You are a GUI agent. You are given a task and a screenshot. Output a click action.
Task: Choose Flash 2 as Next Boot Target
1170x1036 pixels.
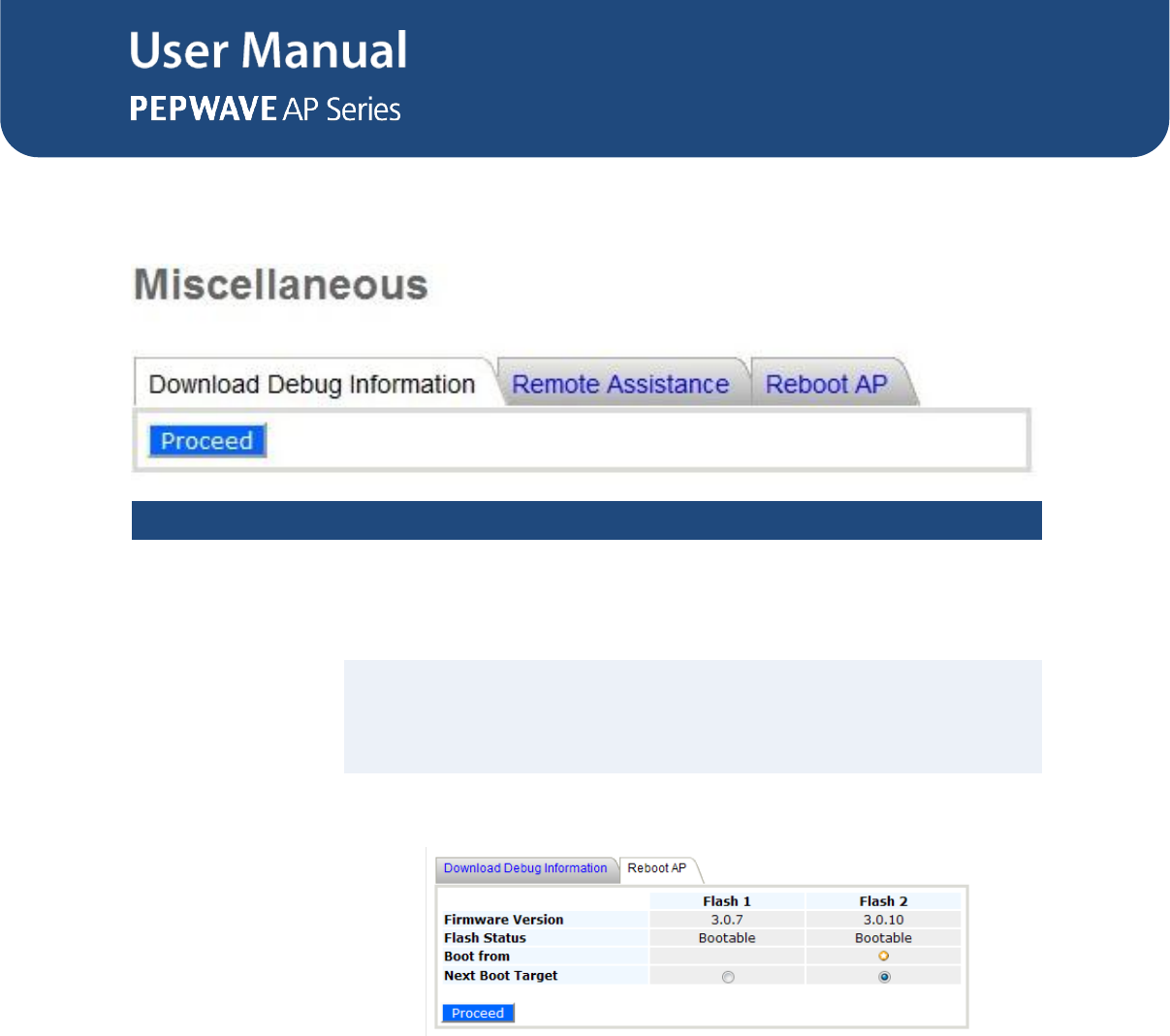pos(884,977)
